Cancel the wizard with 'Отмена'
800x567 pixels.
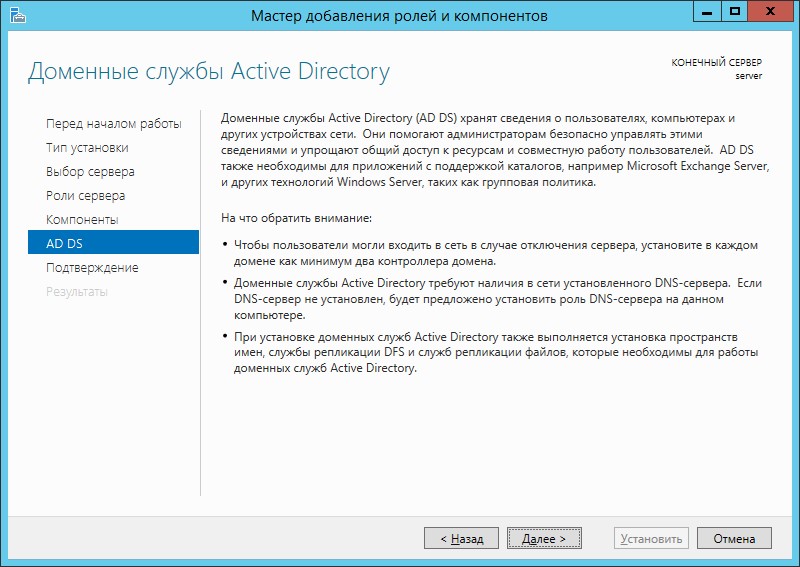[x=734, y=538]
